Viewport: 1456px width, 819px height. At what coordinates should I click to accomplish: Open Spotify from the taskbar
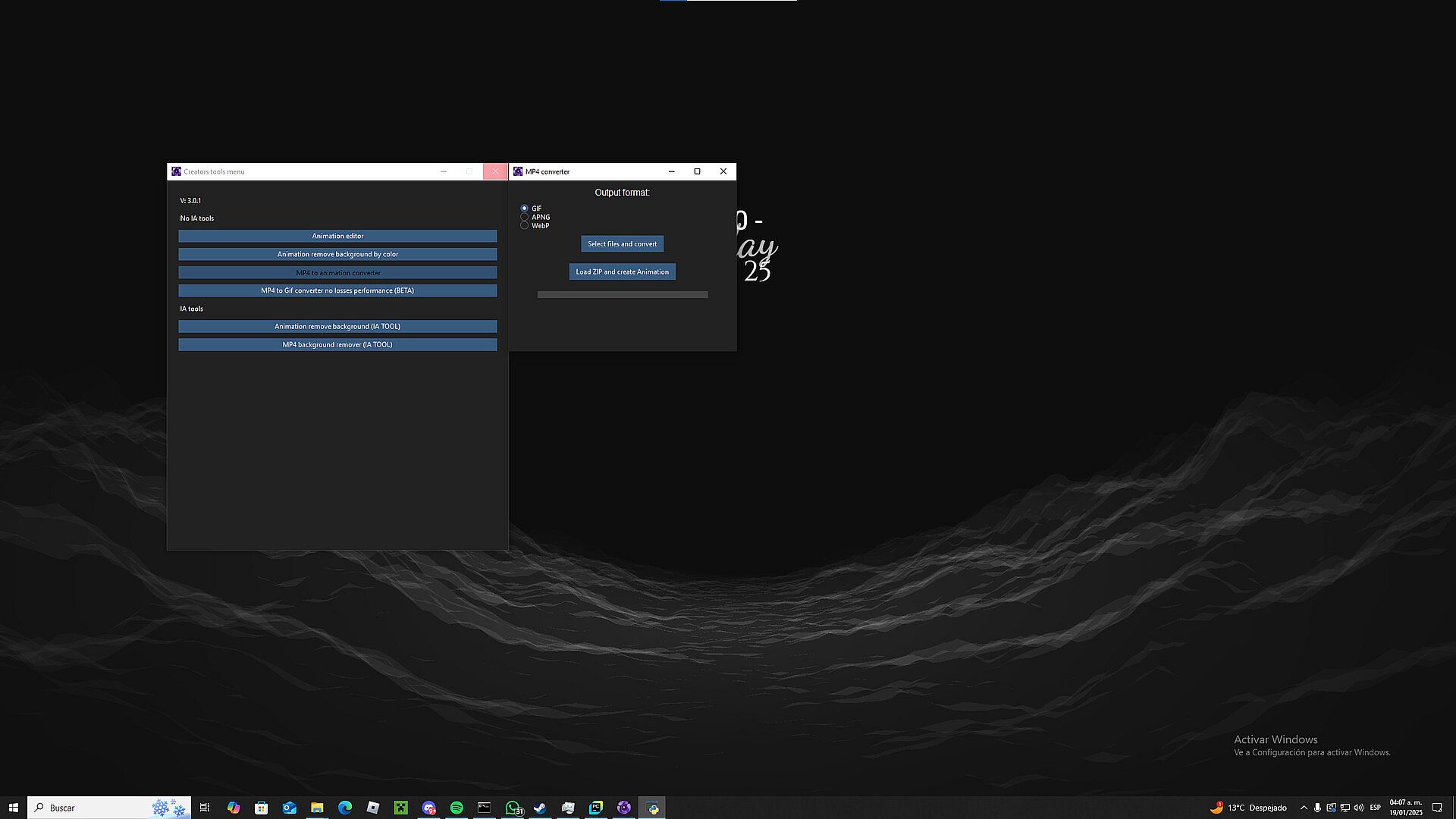[457, 808]
